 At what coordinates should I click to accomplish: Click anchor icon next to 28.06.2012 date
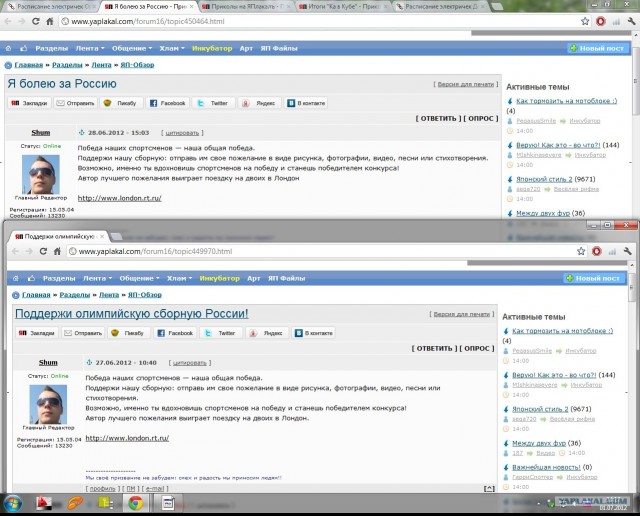click(82, 133)
